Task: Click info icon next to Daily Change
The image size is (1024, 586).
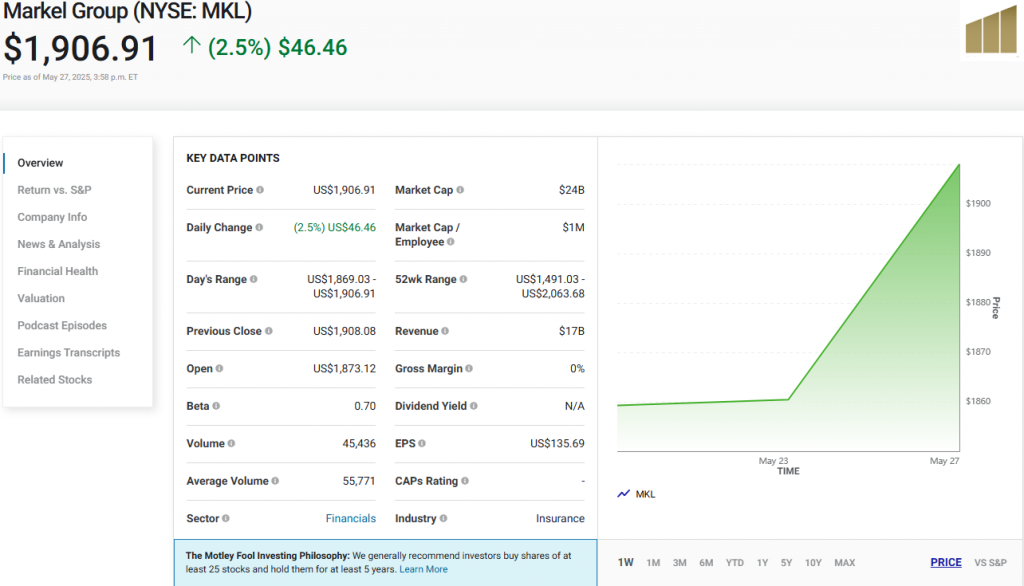Action: [x=259, y=227]
